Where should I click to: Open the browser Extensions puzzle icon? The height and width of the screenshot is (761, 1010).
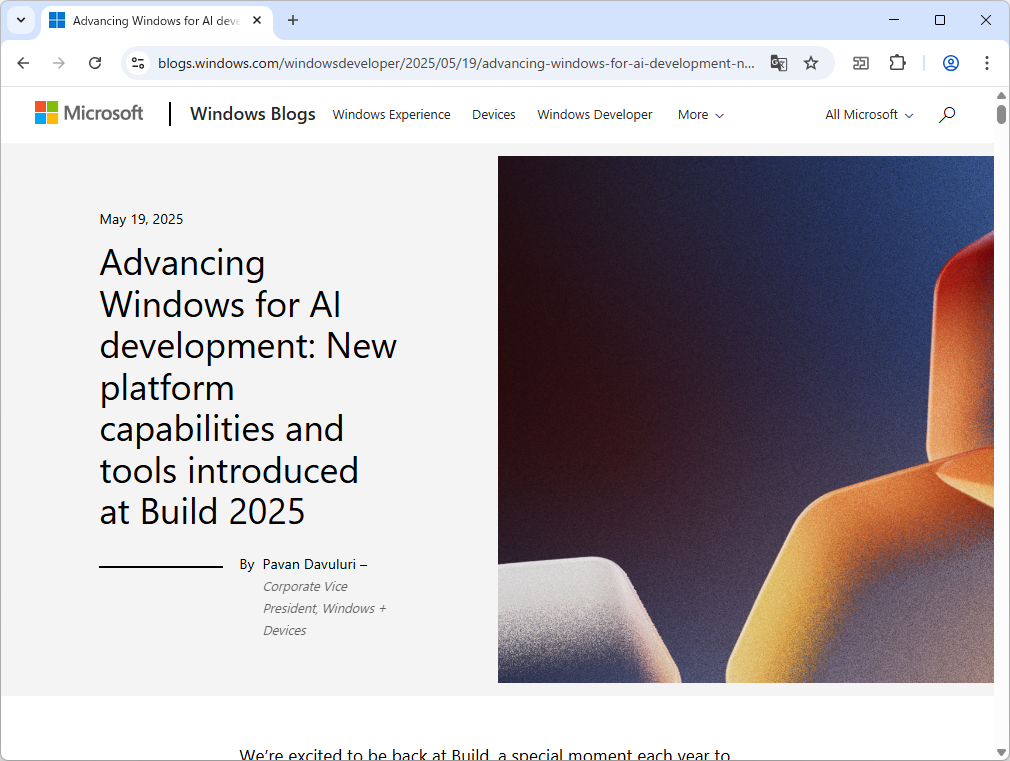[897, 62]
